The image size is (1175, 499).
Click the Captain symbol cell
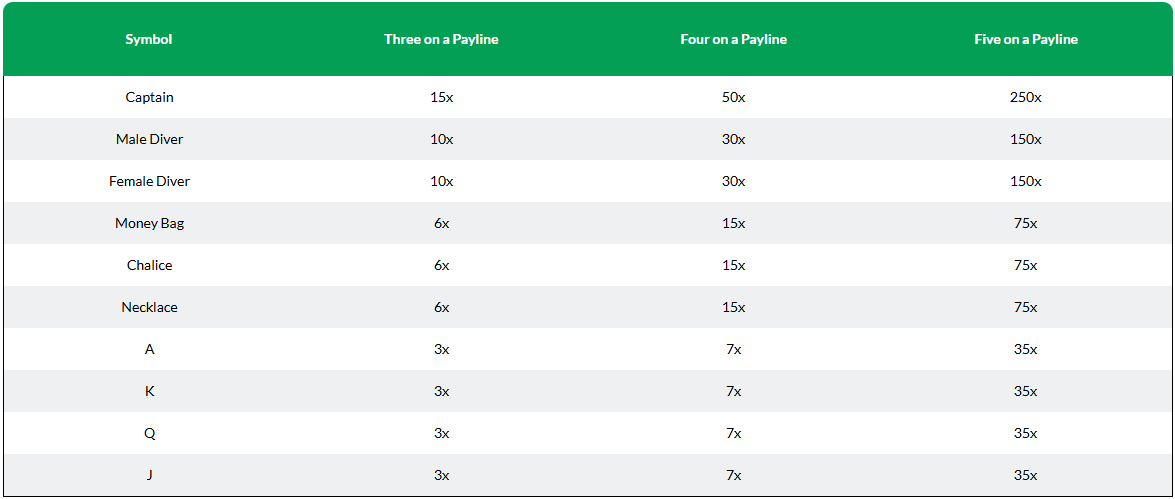(149, 97)
